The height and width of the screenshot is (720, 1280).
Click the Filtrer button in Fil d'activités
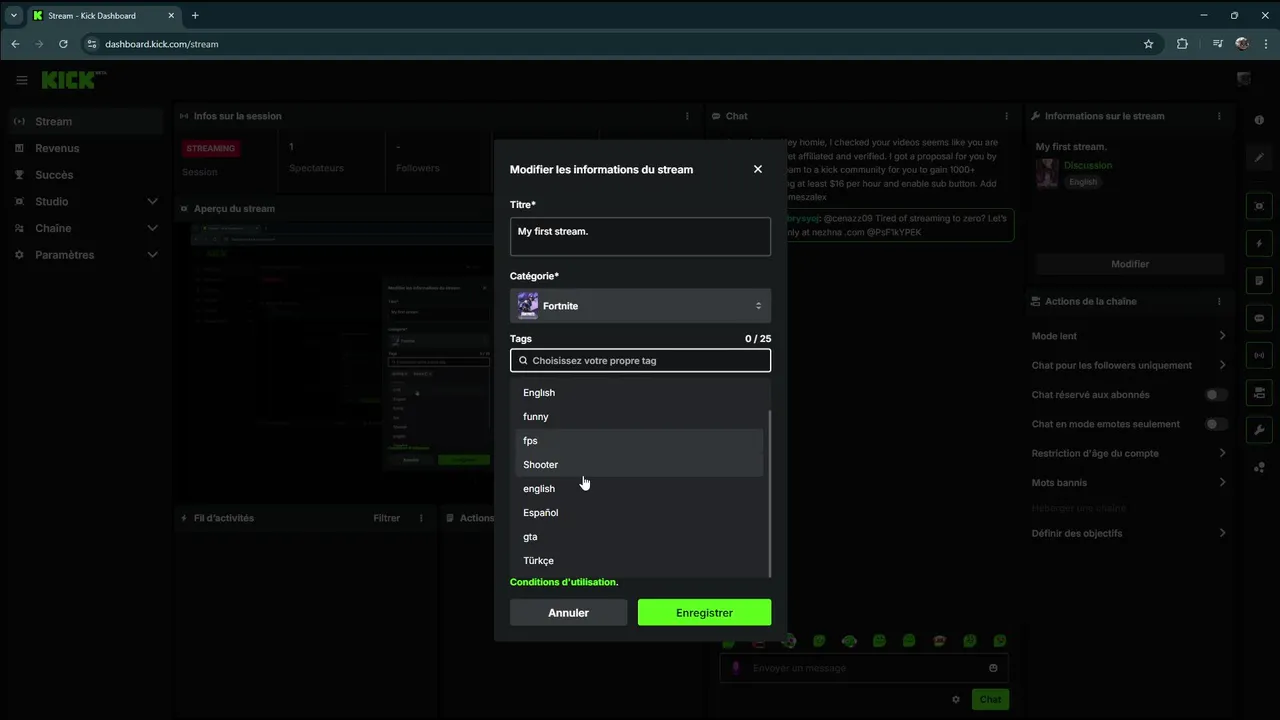[x=386, y=518]
